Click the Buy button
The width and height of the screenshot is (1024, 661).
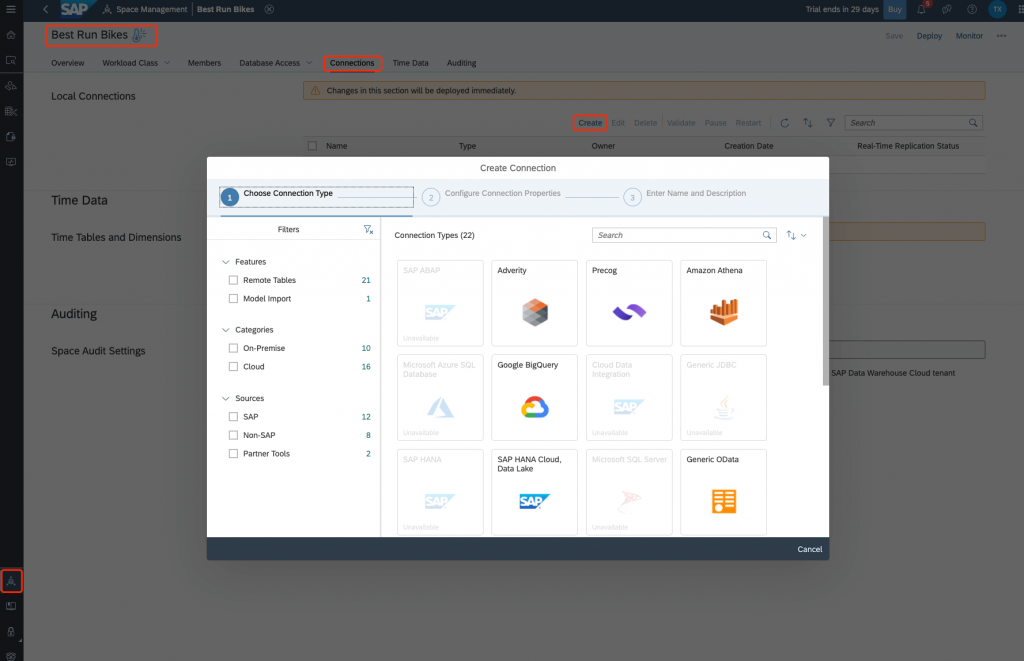pyautogui.click(x=895, y=9)
